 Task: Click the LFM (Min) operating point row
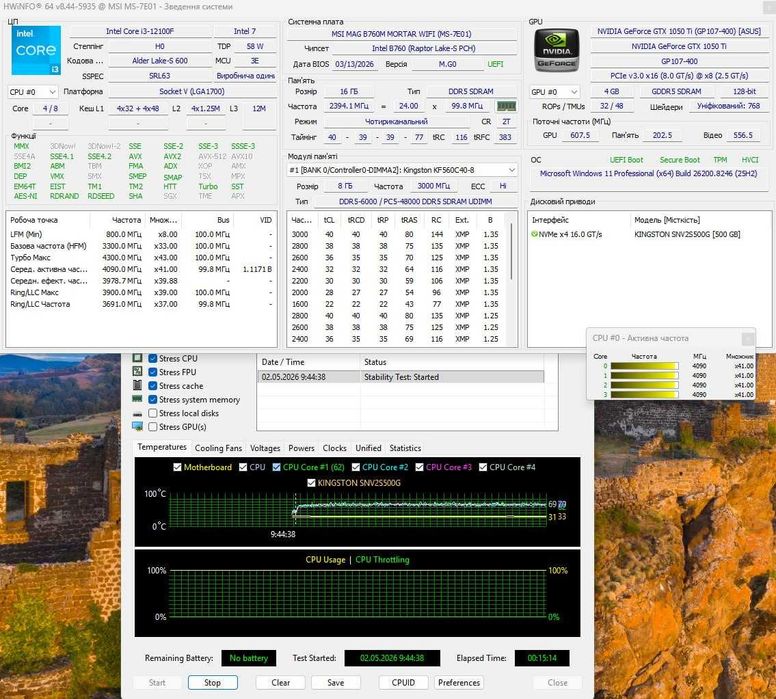141,234
